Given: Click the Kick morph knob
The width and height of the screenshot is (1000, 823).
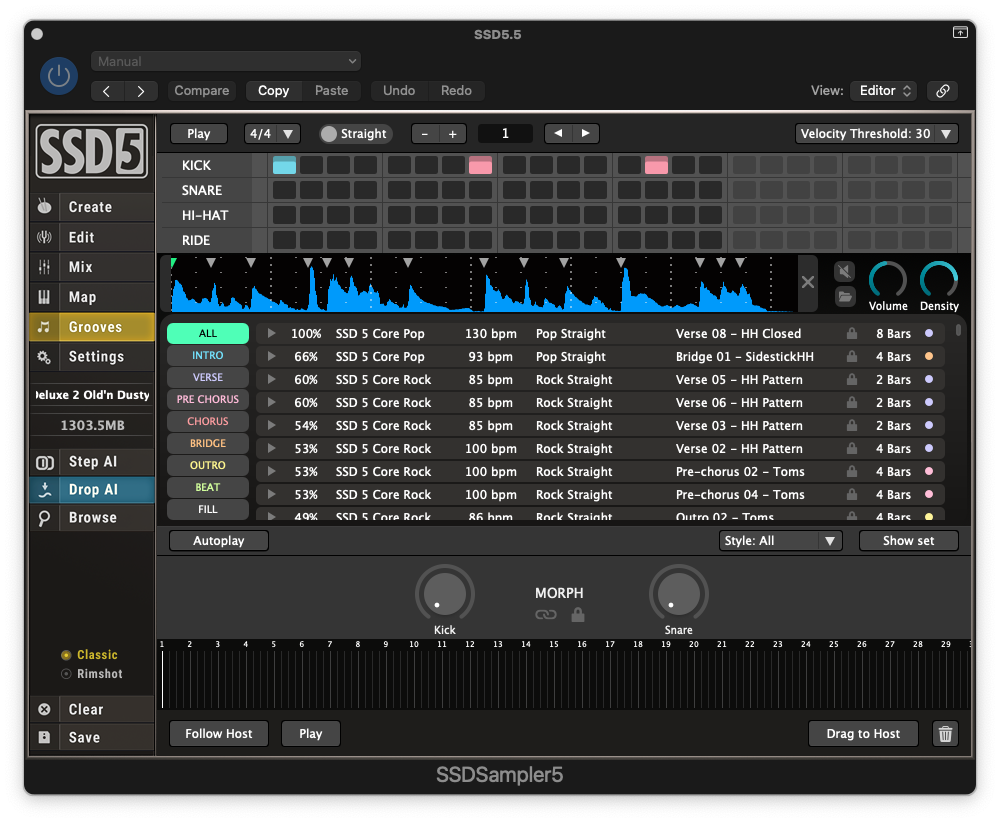Looking at the screenshot, I should [445, 594].
